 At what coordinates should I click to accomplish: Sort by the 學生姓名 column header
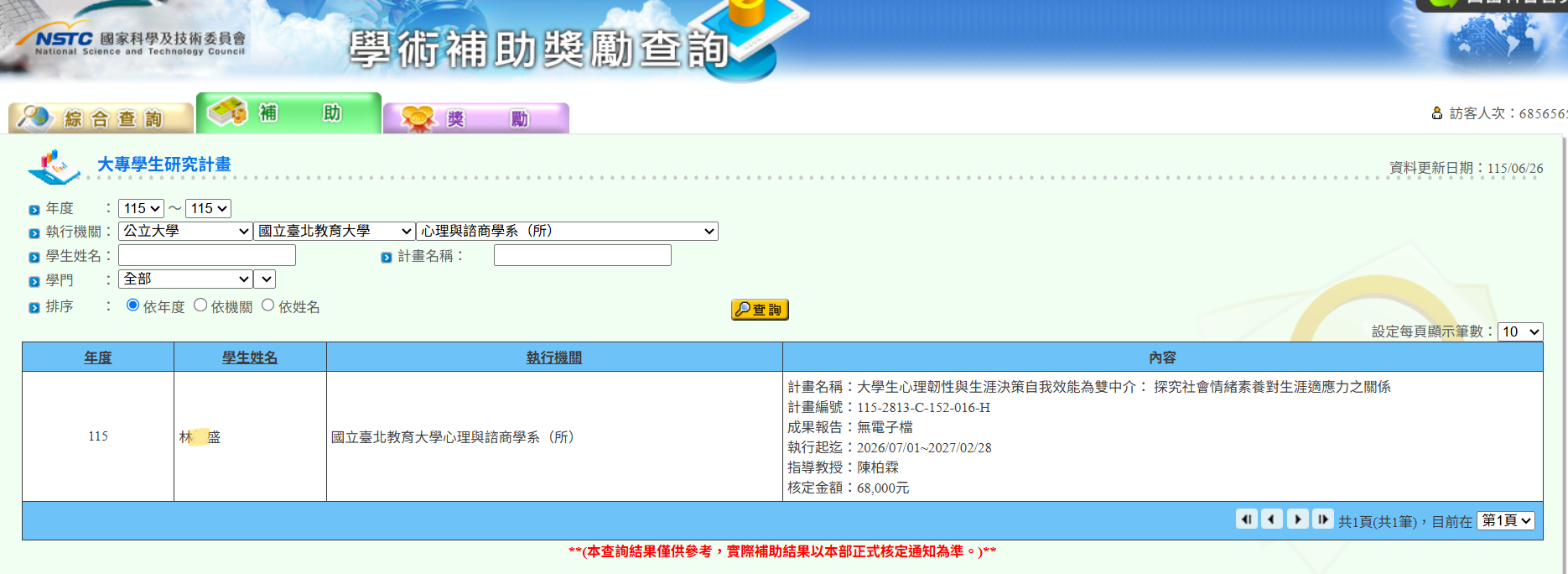pos(250,357)
